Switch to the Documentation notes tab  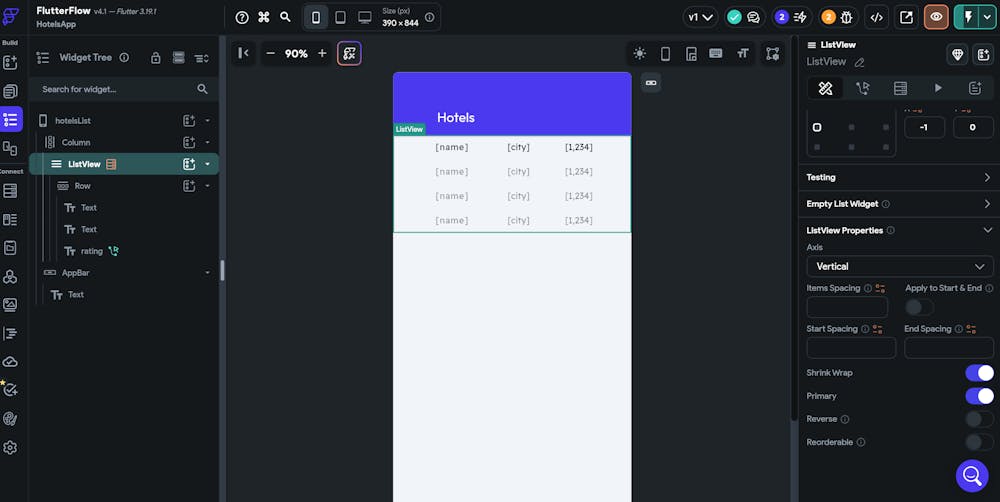(x=974, y=88)
